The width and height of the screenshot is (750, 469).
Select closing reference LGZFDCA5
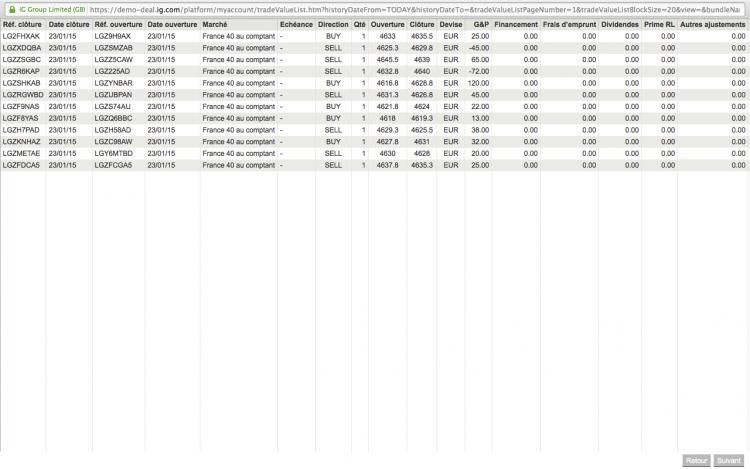pos(21,165)
